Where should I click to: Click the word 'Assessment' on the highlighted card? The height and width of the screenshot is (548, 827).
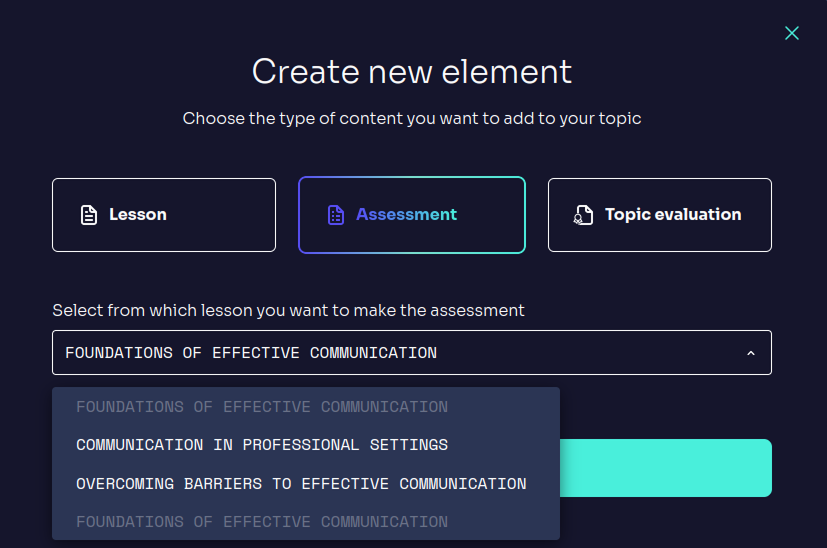coord(406,214)
